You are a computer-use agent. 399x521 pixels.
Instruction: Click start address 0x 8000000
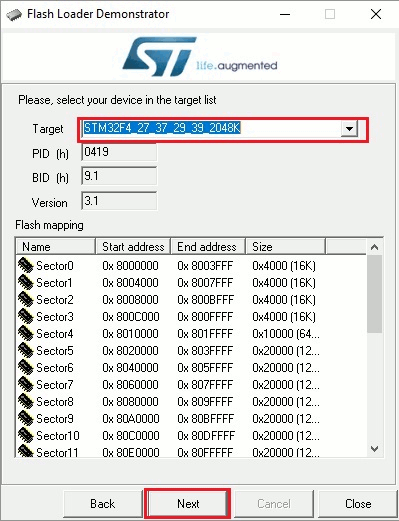pos(130,266)
